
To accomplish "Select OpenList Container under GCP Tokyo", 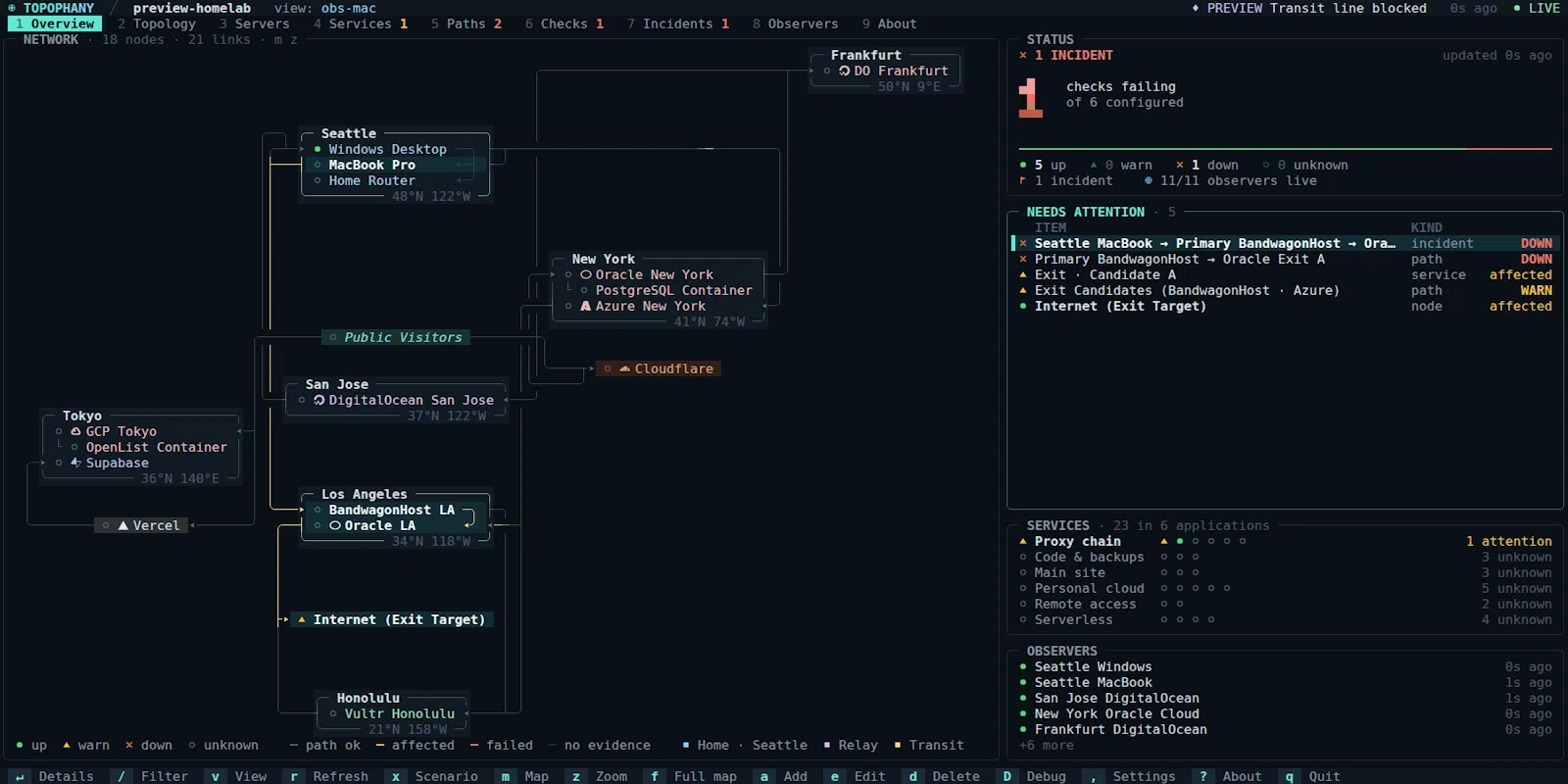I will [149, 447].
